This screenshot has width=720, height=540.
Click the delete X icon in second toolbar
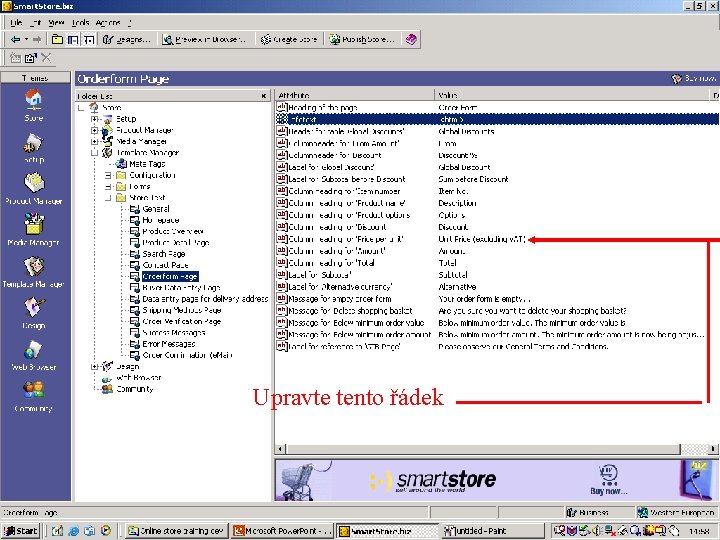coord(46,58)
